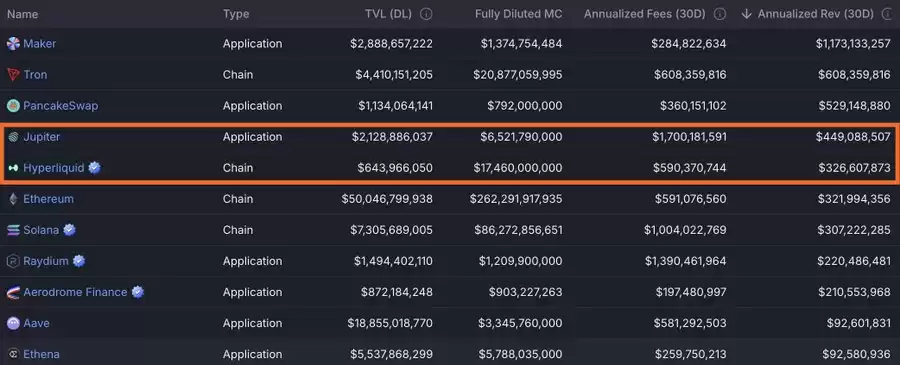
Task: Open the Annualized Fees (30D) info icon
Action: tap(720, 14)
